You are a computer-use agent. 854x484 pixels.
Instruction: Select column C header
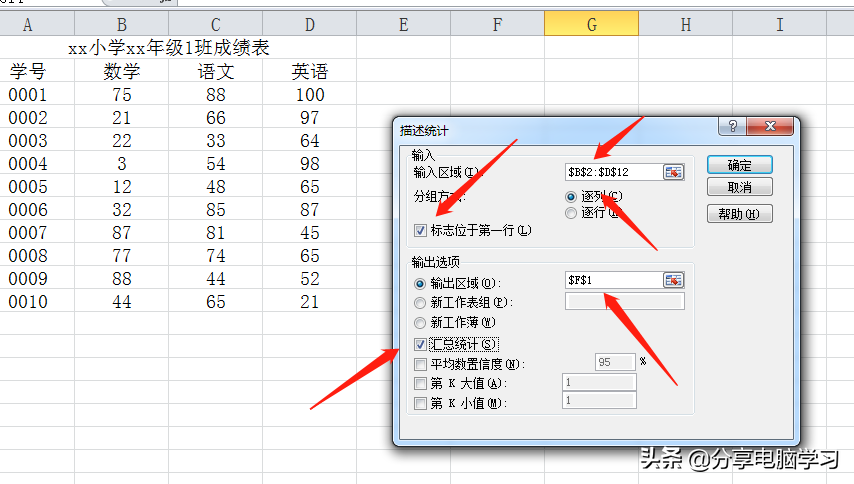click(x=216, y=24)
